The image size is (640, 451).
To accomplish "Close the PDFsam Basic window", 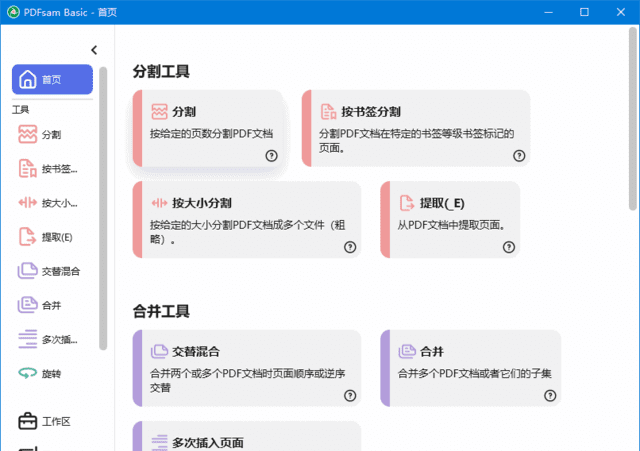I will coord(620,12).
